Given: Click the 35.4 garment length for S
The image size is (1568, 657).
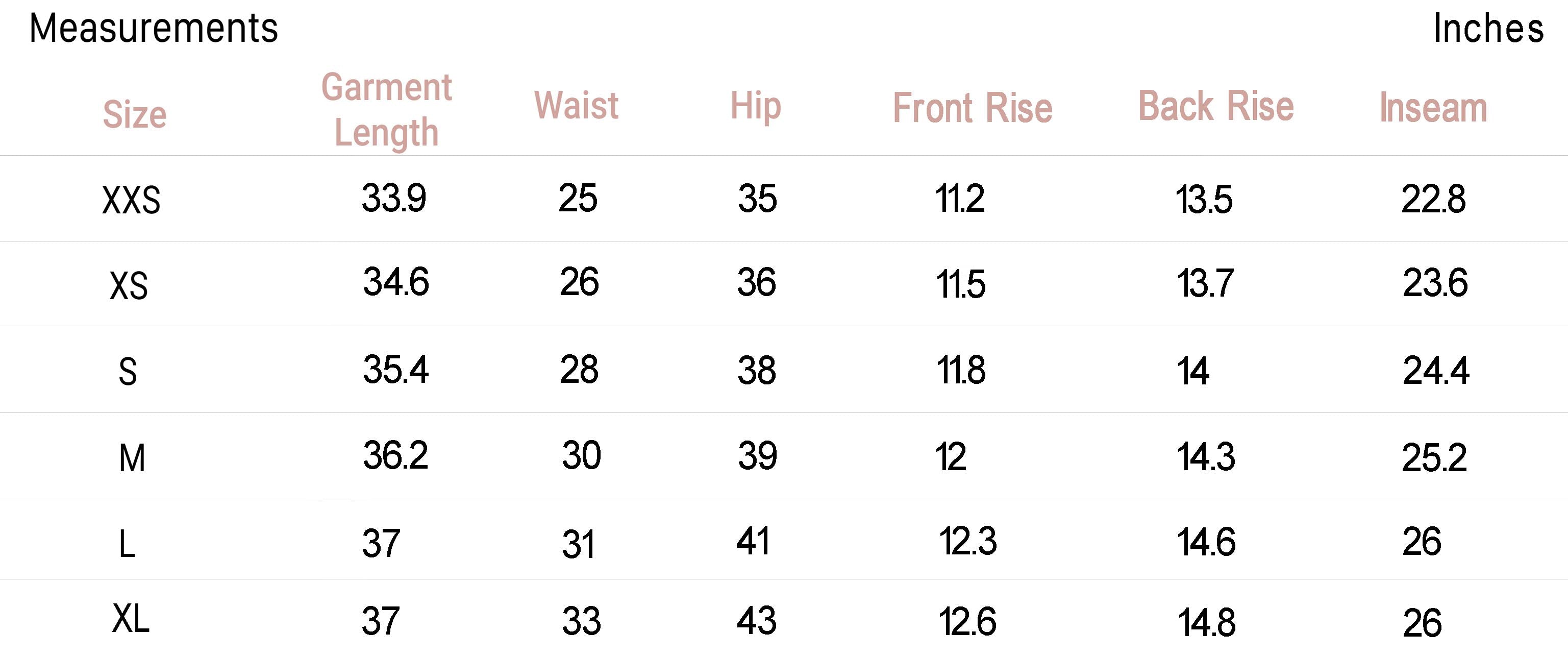Looking at the screenshot, I should click(x=395, y=370).
